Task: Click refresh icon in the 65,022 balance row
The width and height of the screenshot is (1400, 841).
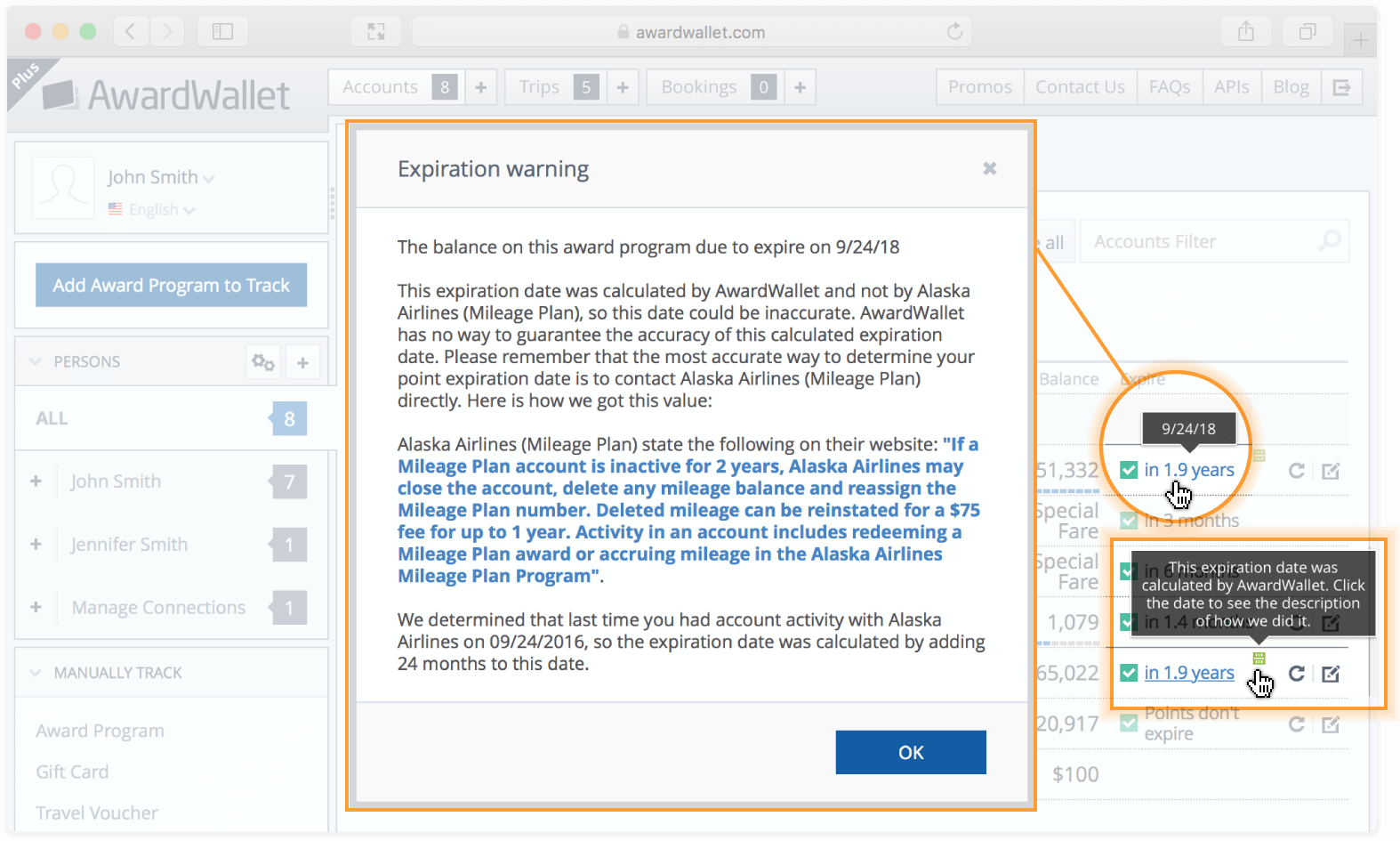Action: pos(1297,674)
